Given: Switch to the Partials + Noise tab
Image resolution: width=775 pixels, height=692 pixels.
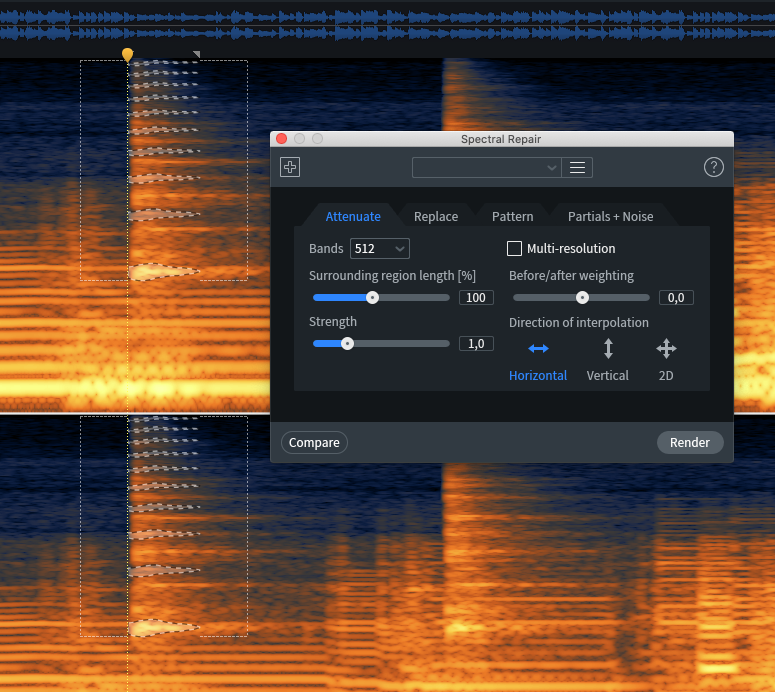Looking at the screenshot, I should pos(610,216).
